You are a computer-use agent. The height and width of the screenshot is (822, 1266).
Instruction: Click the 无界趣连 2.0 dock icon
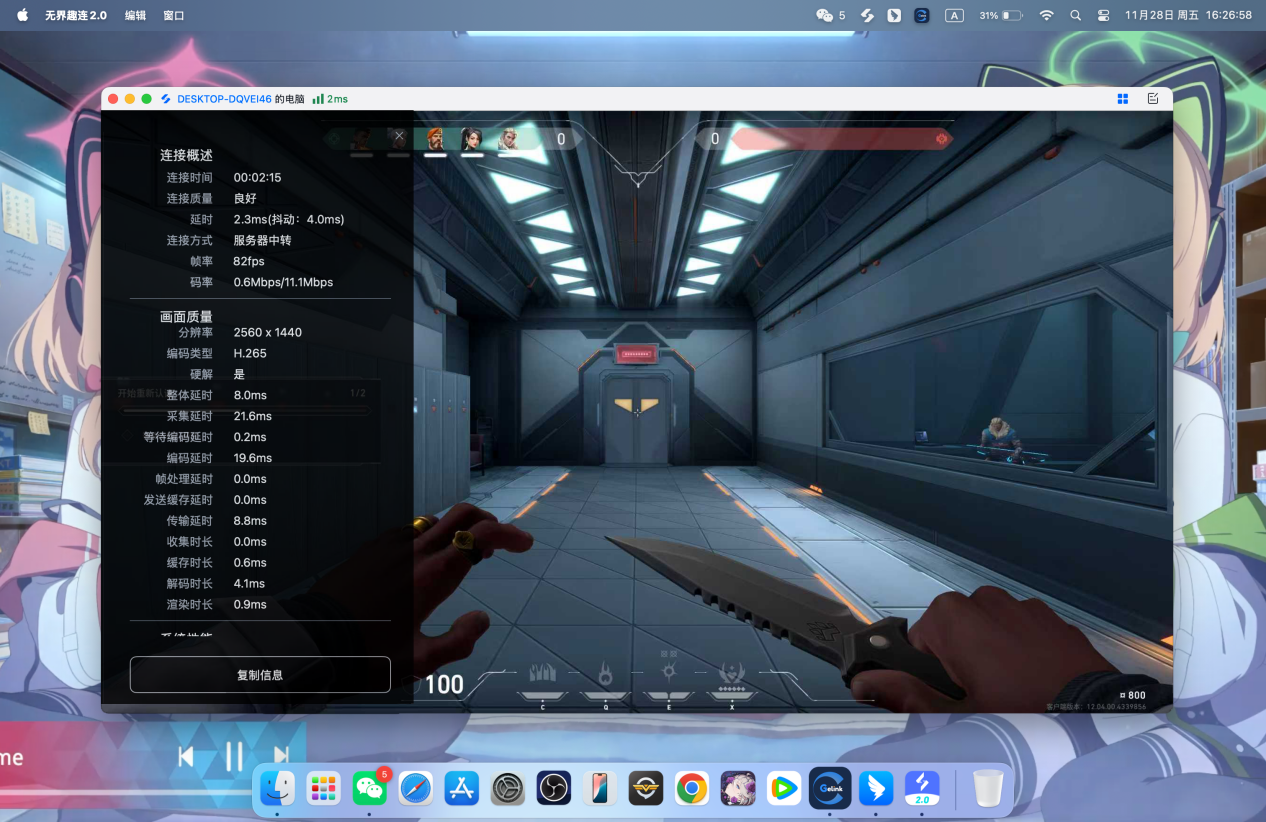(922, 789)
